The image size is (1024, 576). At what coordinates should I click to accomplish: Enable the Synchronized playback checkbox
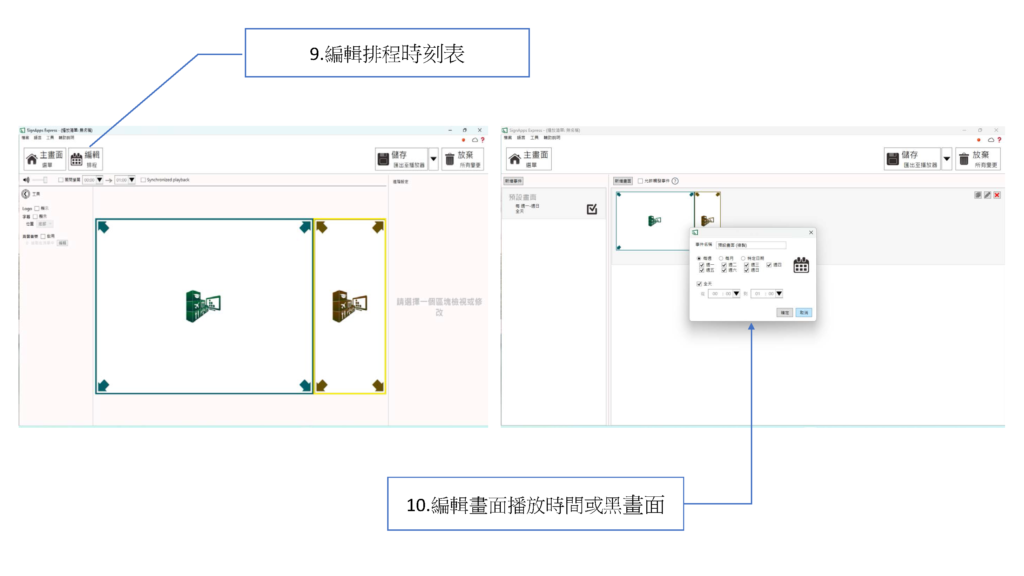point(143,180)
